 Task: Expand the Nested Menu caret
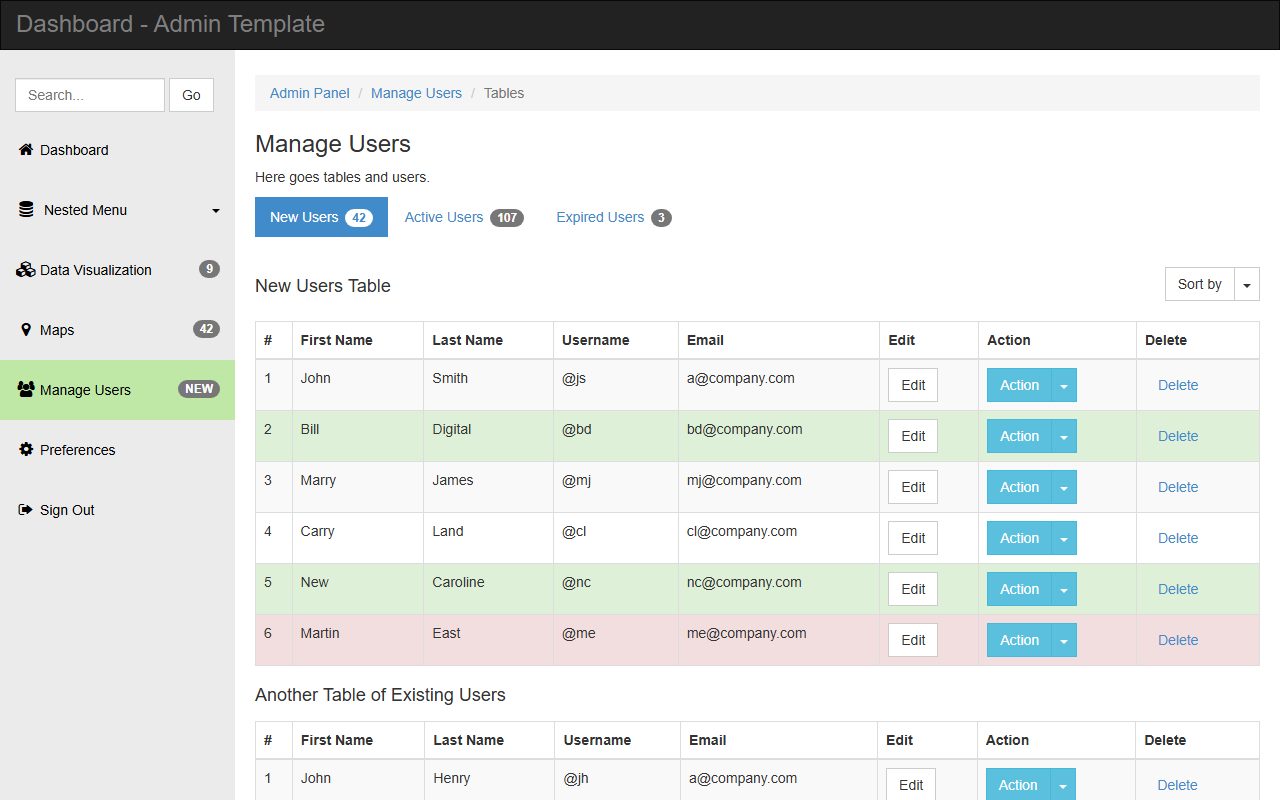click(x=216, y=211)
